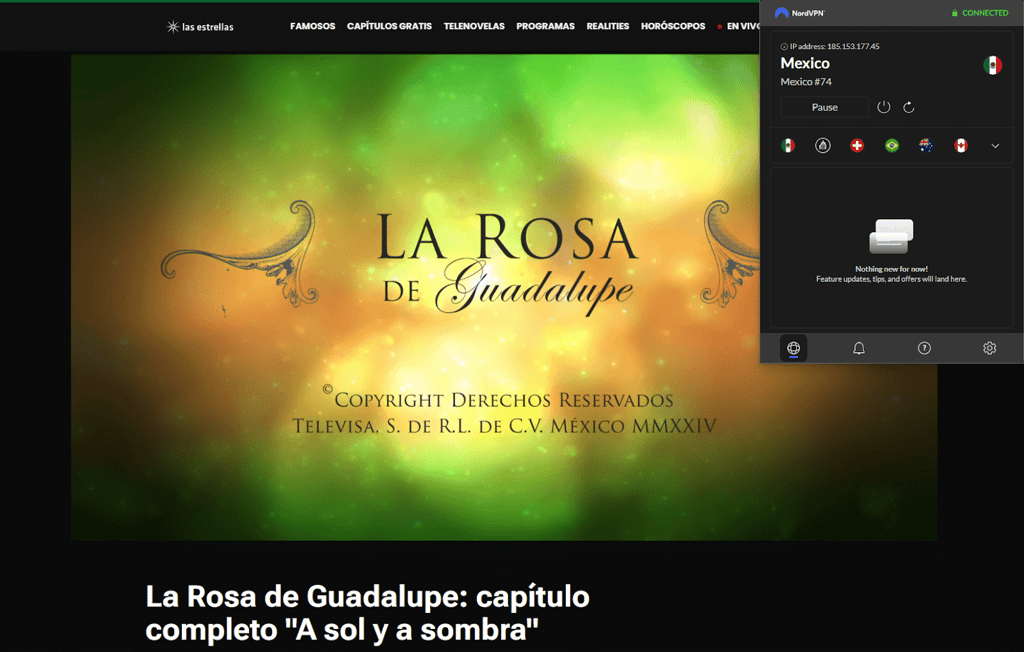This screenshot has width=1024, height=652.
Task: Select Australia flag in recent connections
Action: click(926, 145)
